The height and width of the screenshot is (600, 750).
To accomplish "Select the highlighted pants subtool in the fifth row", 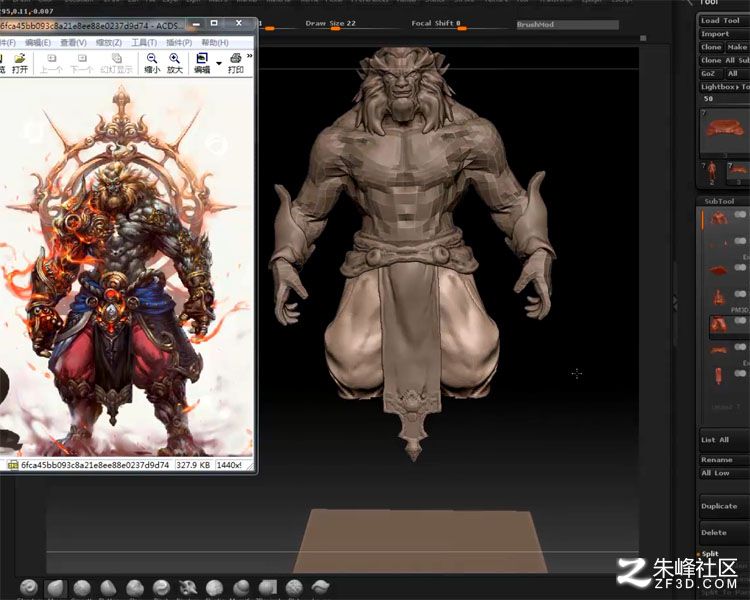I will [718, 324].
